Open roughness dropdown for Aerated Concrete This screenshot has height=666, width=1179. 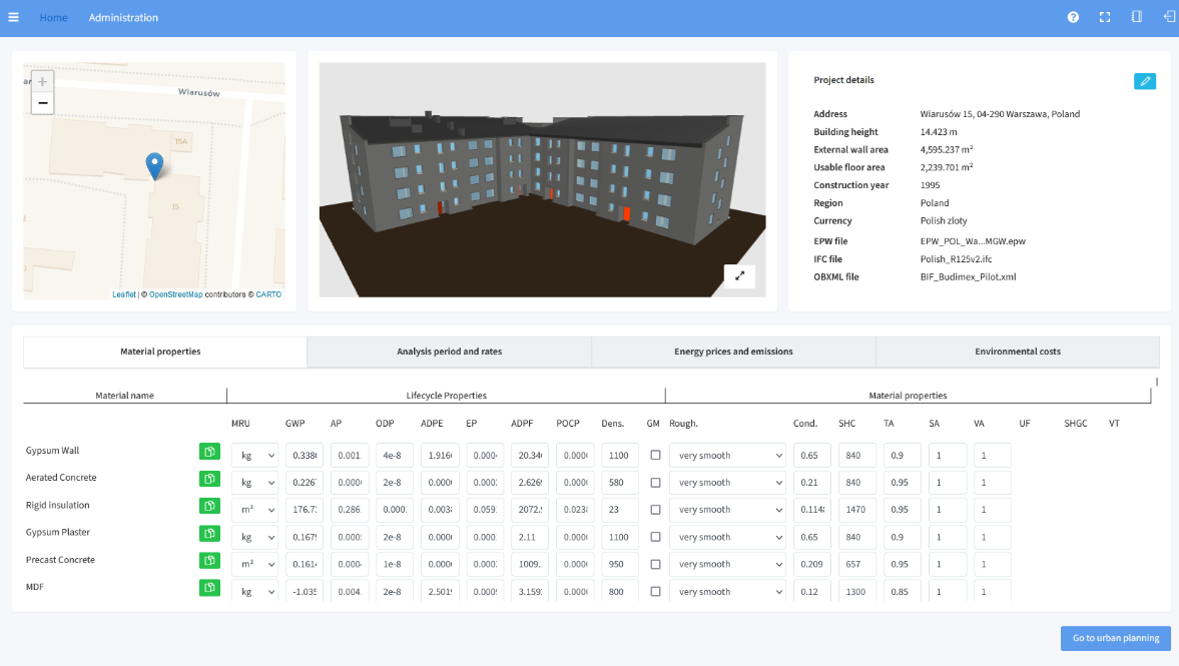727,483
